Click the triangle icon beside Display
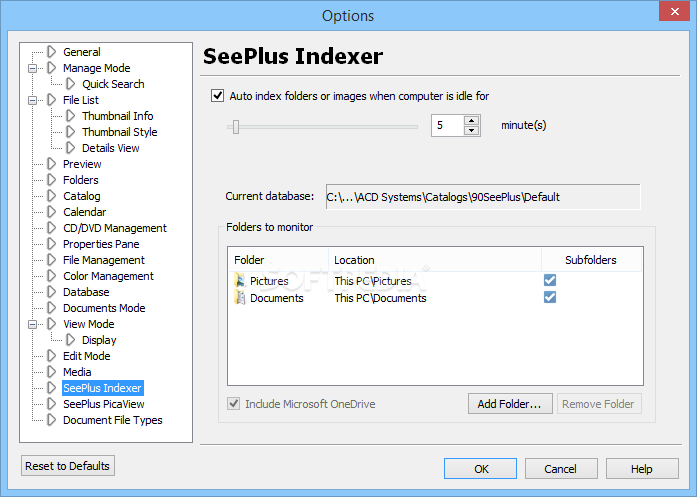Image resolution: width=697 pixels, height=497 pixels. coord(71,340)
